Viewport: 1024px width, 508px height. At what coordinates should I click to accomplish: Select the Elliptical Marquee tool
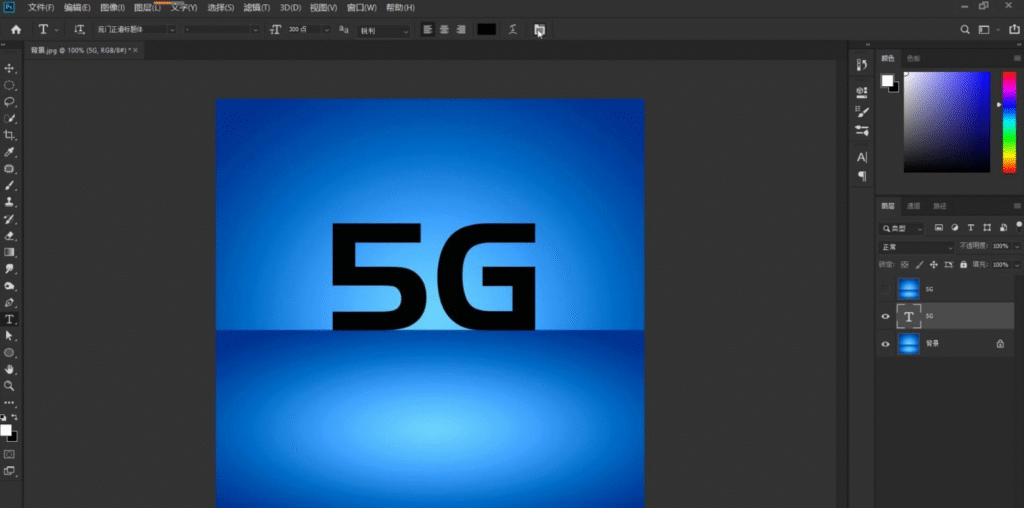[x=9, y=86]
